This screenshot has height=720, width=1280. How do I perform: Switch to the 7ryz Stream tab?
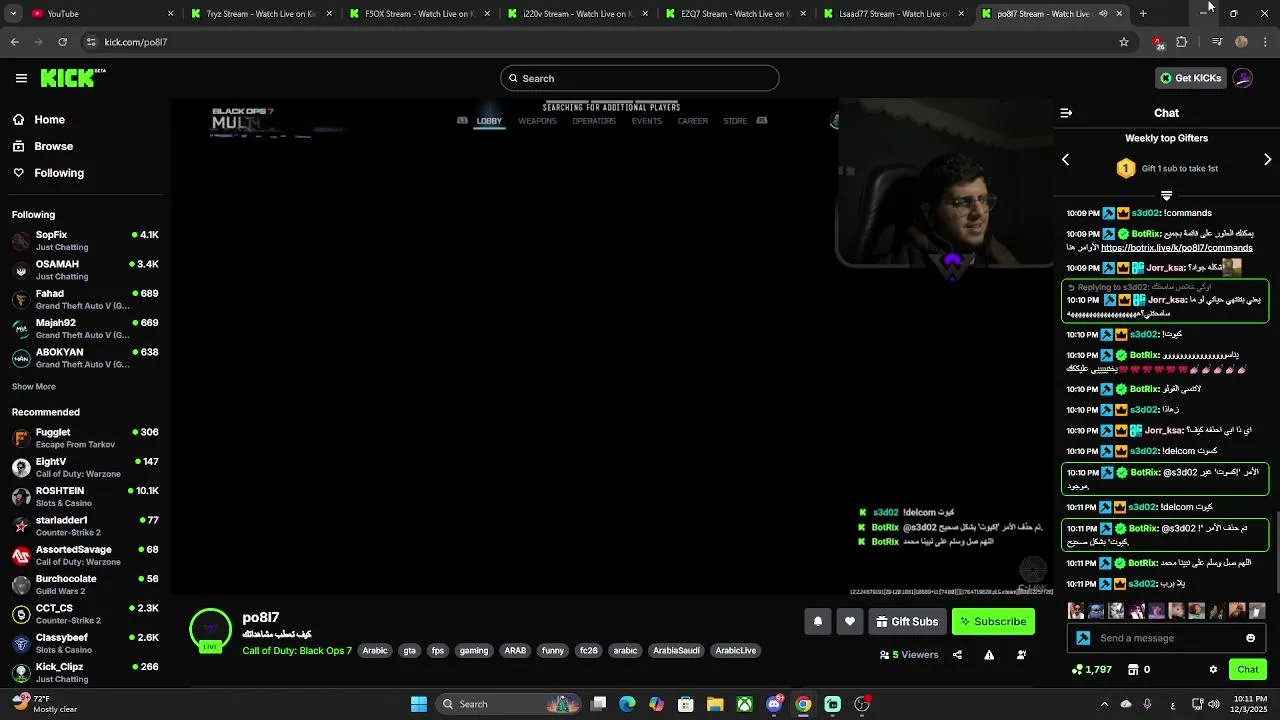pyautogui.click(x=262, y=14)
